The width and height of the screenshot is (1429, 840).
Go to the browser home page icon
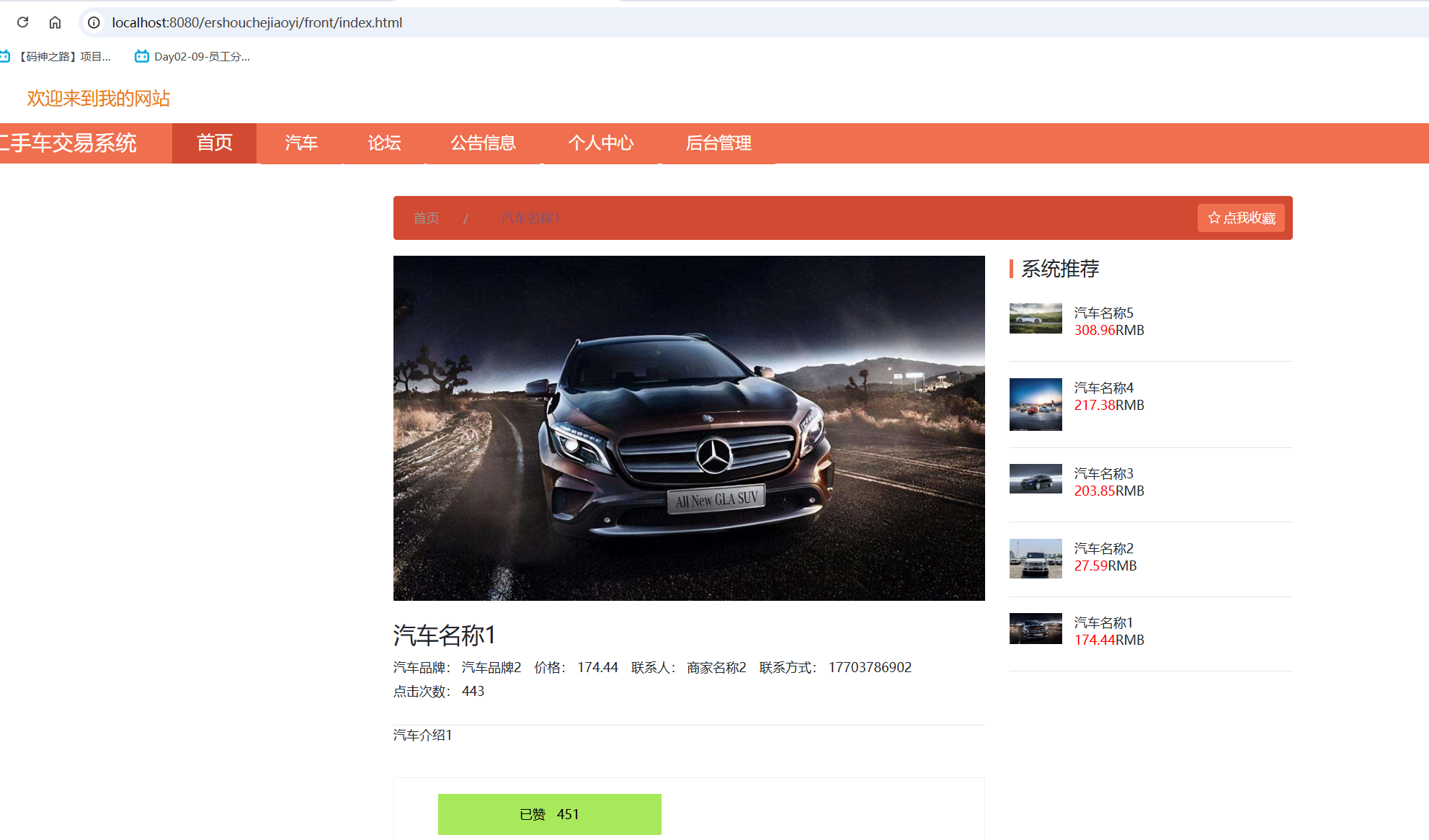(55, 22)
